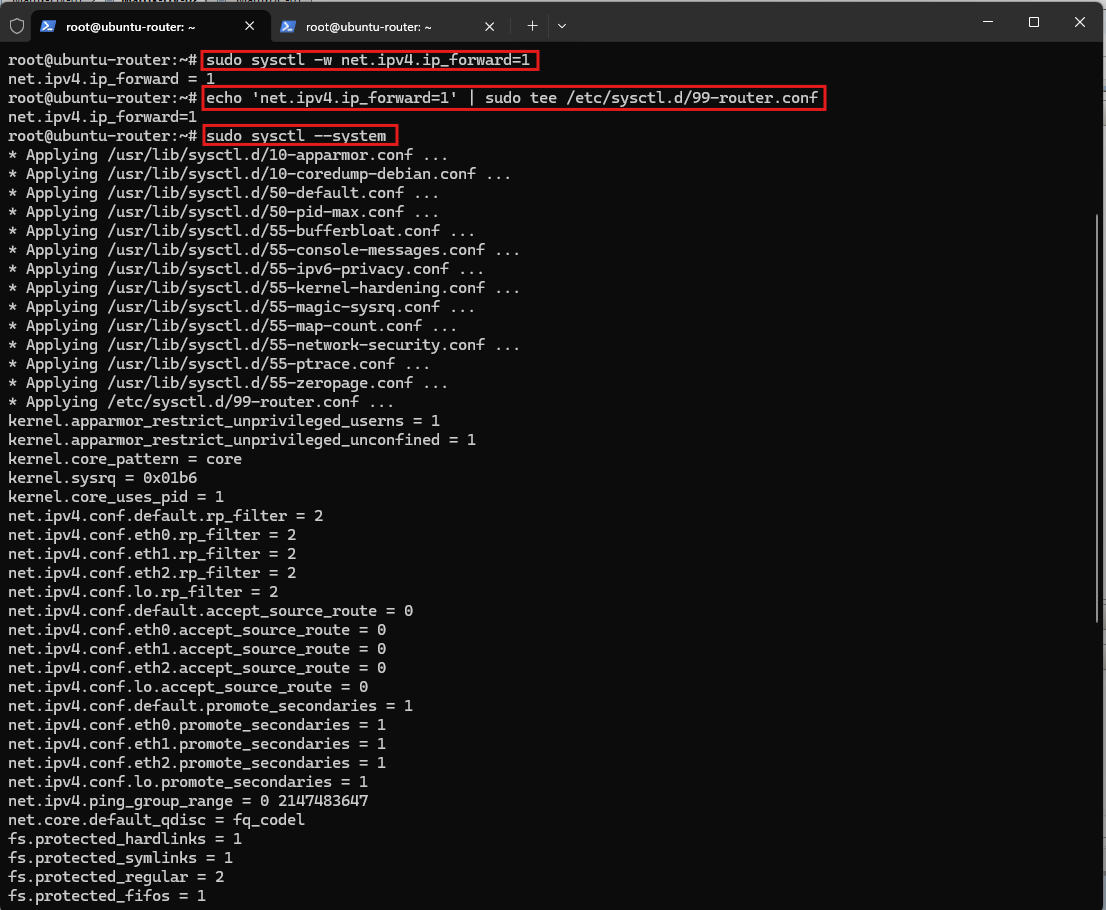
Task: Expand the new-tab profile dropdown chevron
Action: (x=562, y=26)
